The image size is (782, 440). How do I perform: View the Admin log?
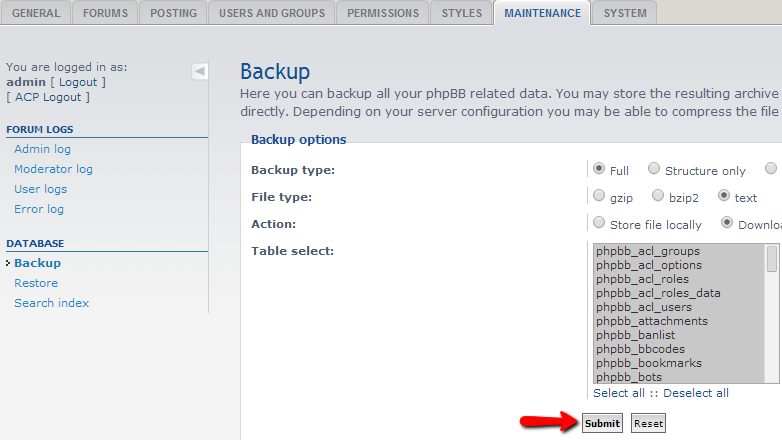click(42, 149)
